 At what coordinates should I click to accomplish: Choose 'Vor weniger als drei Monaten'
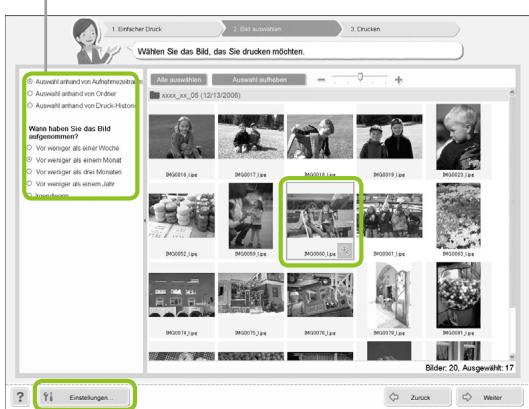[29, 171]
